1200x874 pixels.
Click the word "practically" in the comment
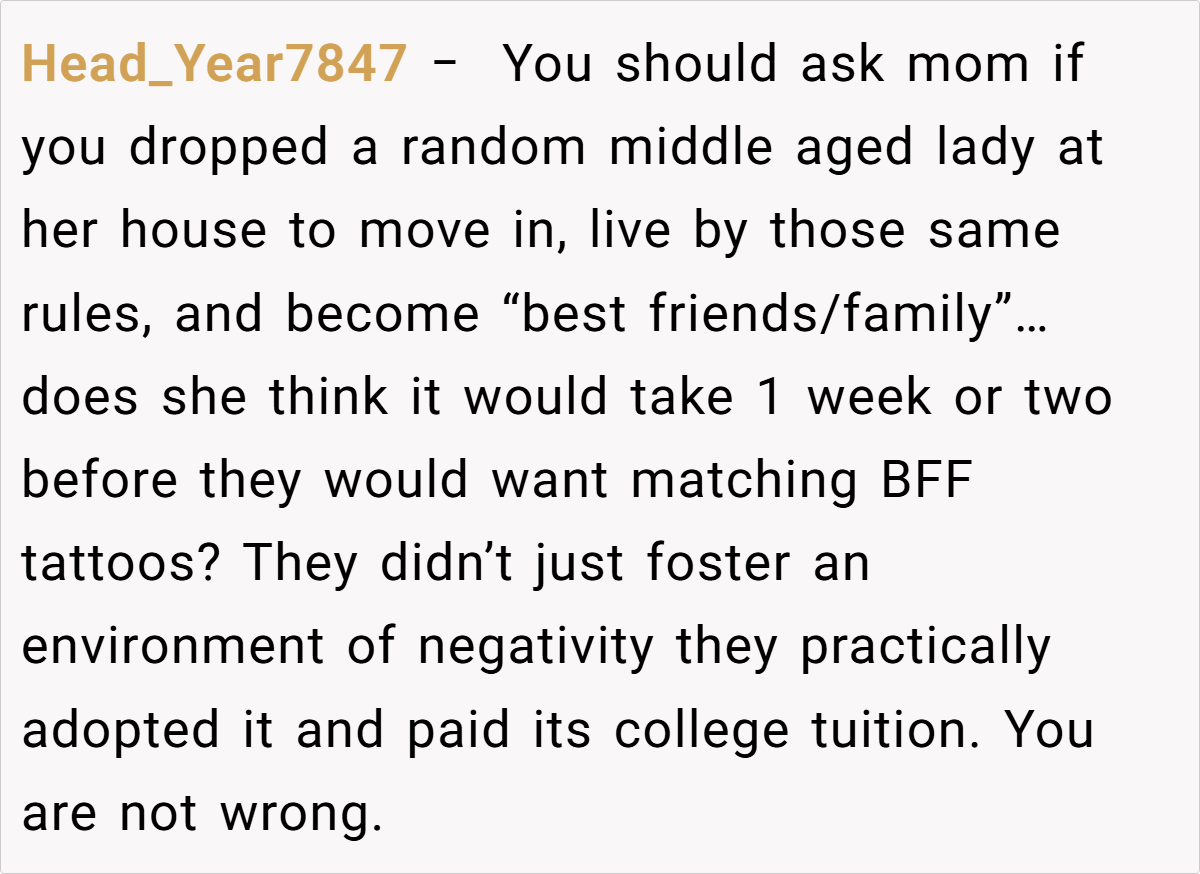925,646
